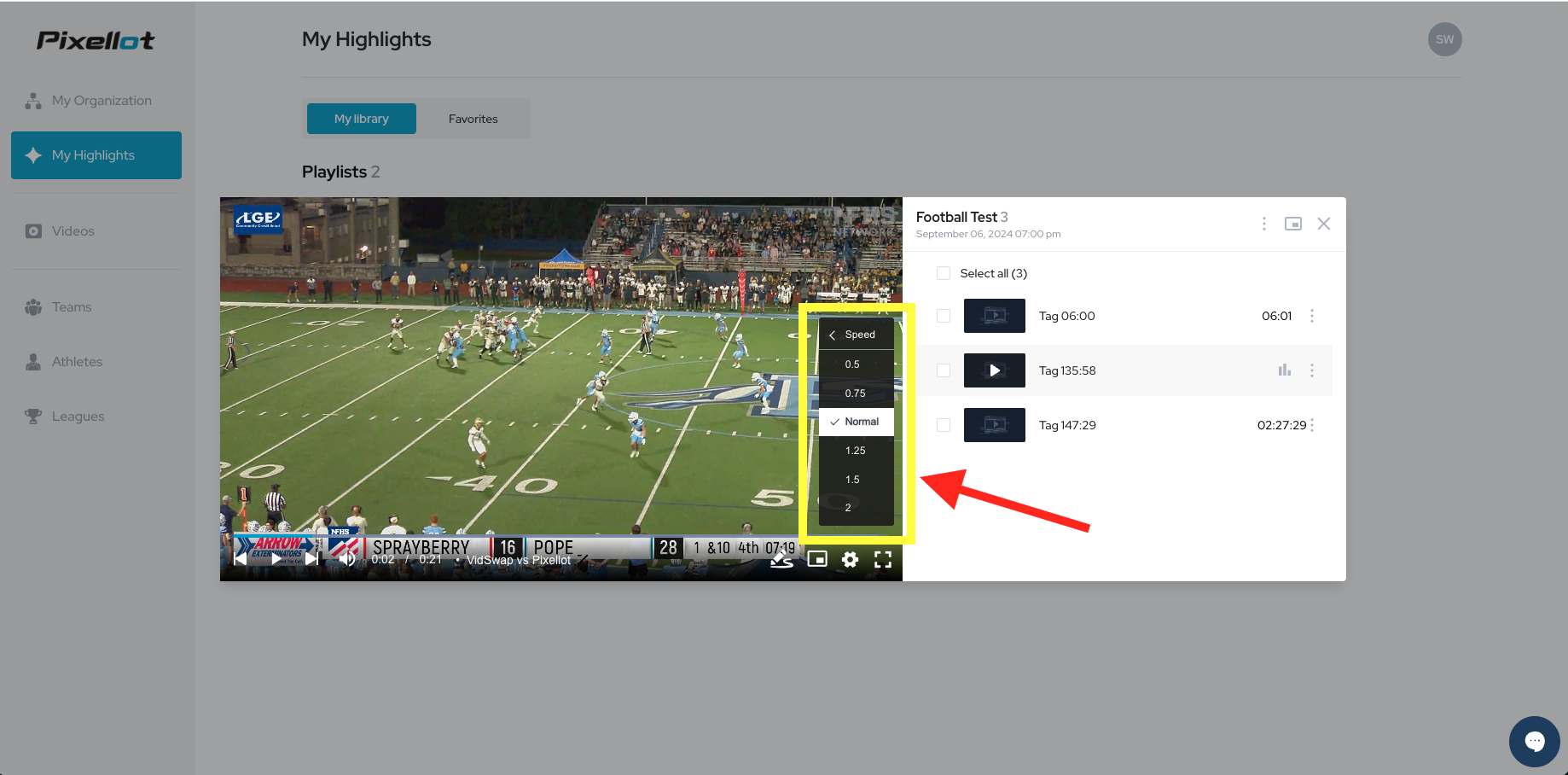Open more options for Tag 147:29
1568x775 pixels.
1312,425
